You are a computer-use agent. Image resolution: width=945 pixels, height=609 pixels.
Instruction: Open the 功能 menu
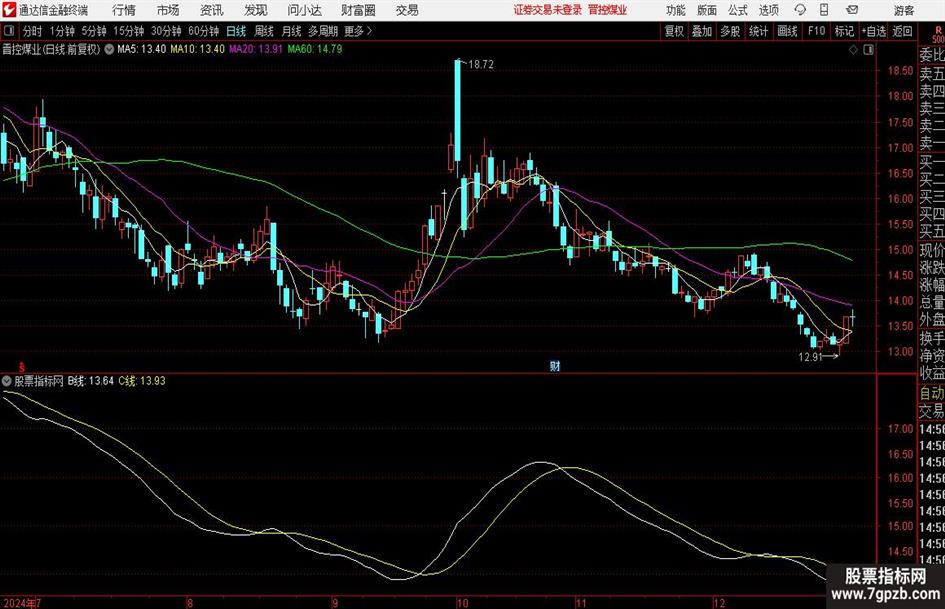tap(676, 10)
